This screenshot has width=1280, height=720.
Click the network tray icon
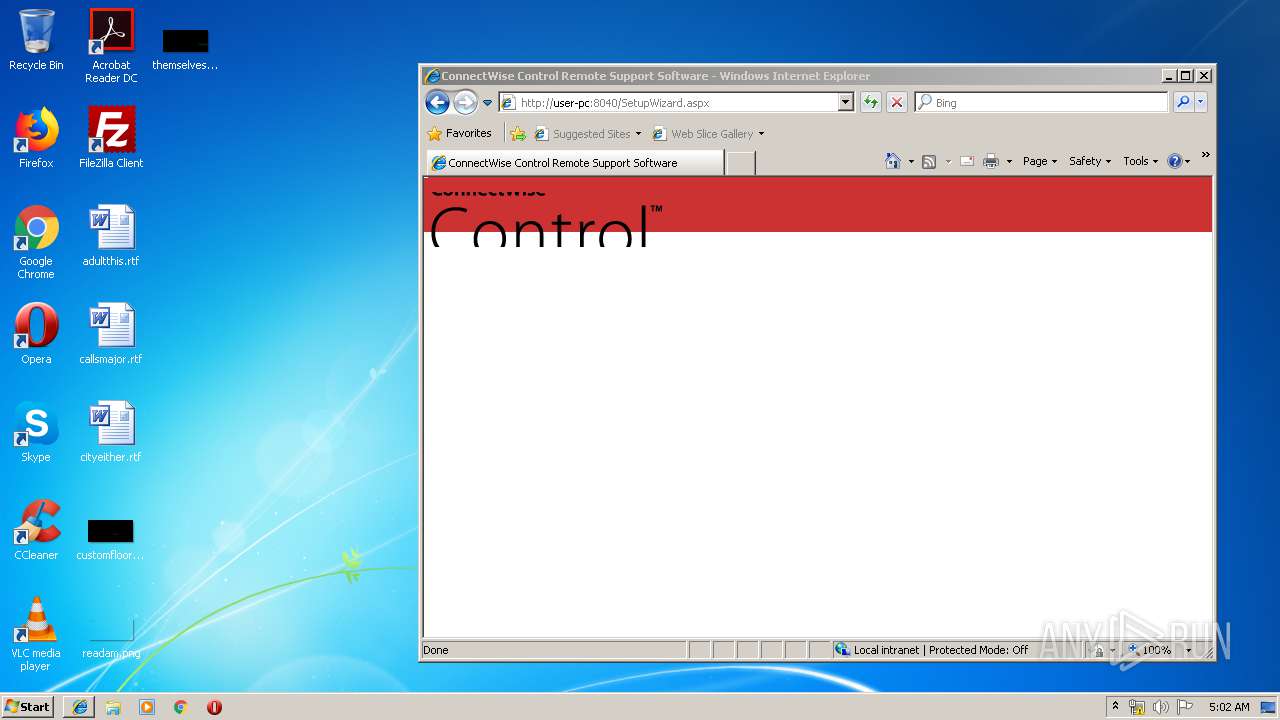tap(1137, 707)
